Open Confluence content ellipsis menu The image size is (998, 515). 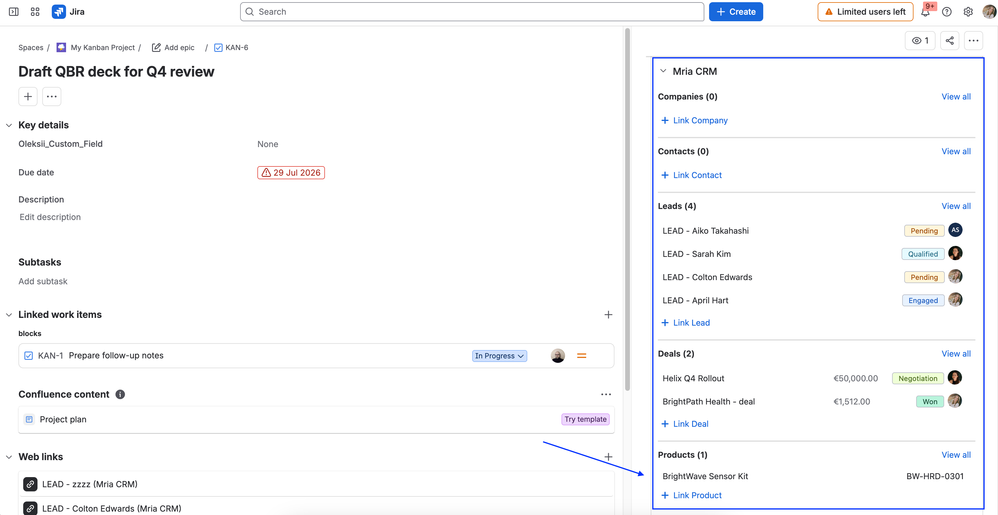coord(606,395)
